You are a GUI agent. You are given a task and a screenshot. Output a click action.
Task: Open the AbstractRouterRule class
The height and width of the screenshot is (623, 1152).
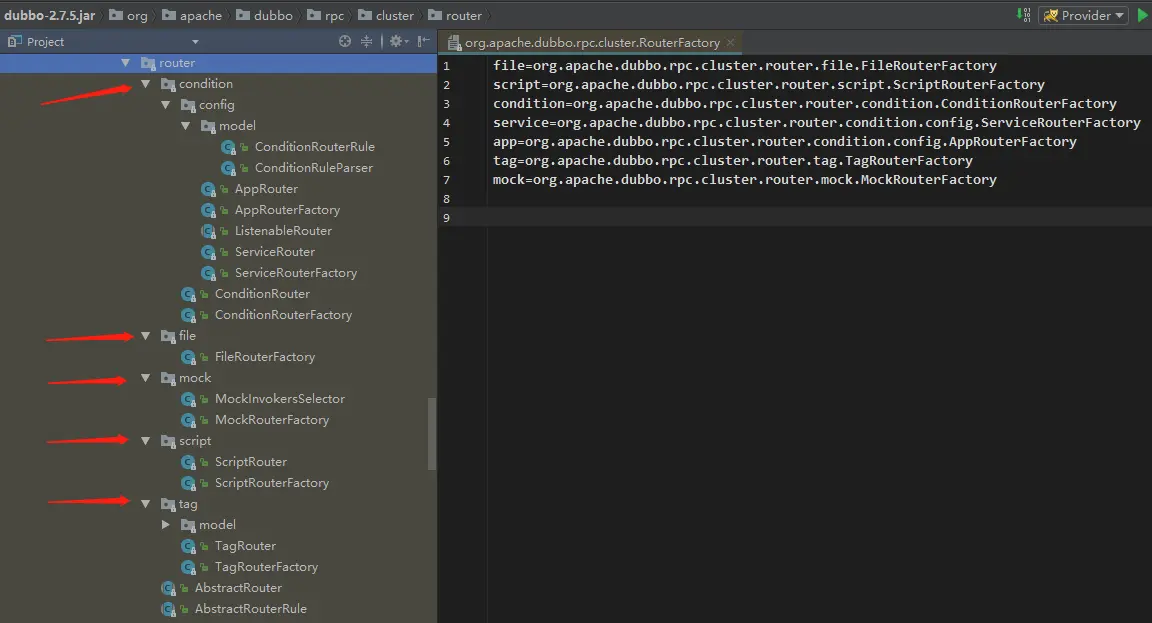(251, 609)
